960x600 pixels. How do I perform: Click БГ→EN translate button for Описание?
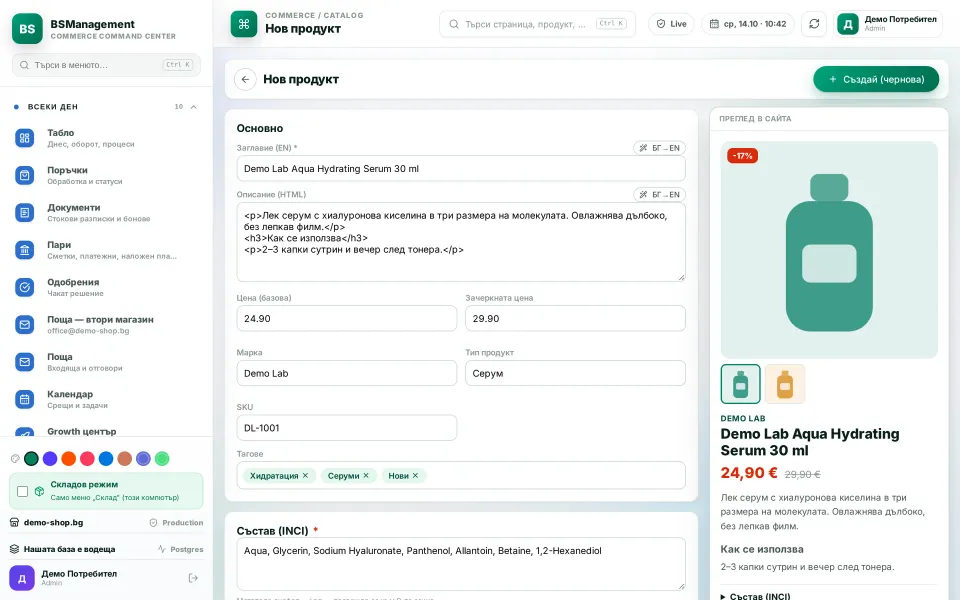(x=659, y=194)
